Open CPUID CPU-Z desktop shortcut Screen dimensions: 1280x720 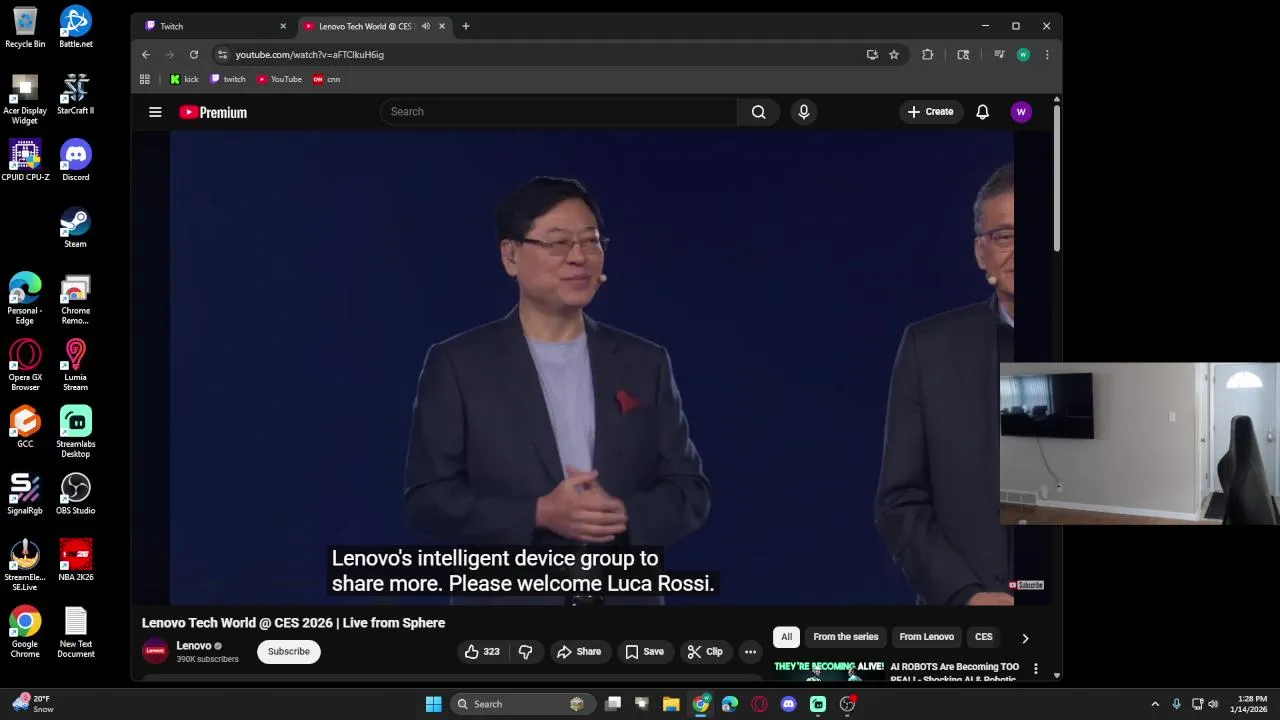pos(25,160)
